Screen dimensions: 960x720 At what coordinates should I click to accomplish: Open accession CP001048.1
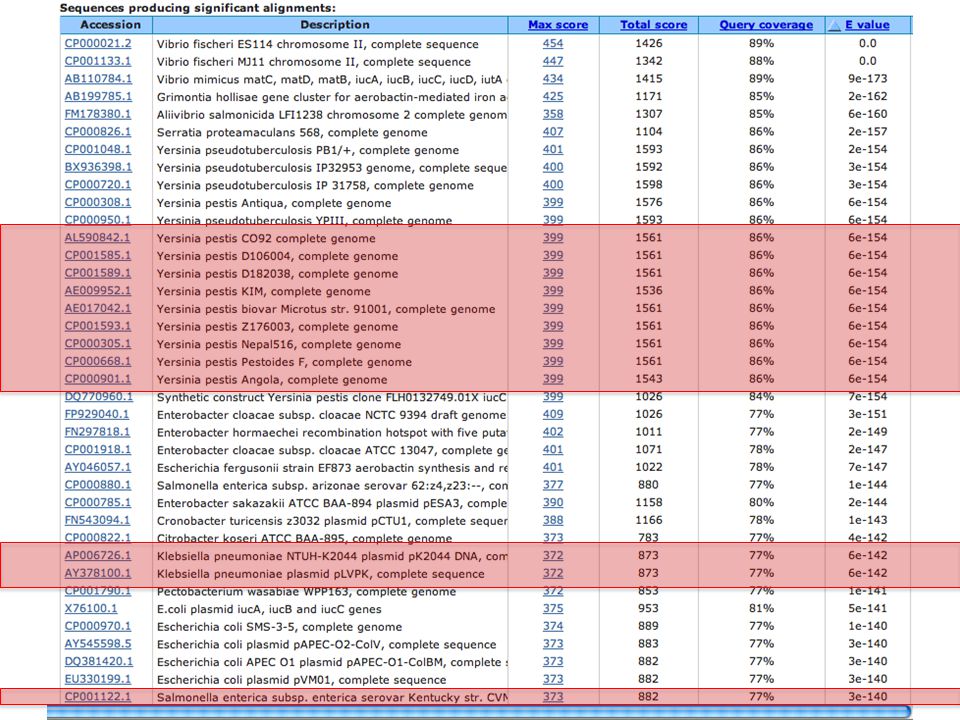98,149
